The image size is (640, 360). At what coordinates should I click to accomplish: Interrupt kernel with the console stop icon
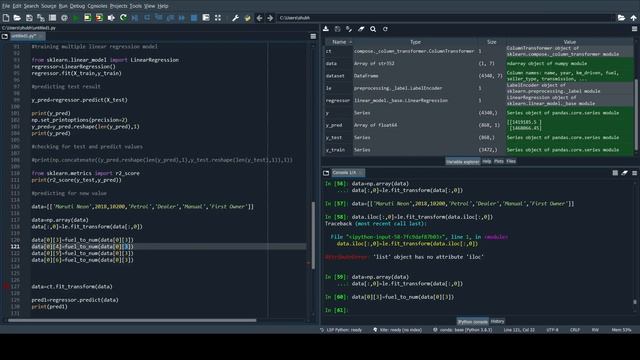click(615, 173)
